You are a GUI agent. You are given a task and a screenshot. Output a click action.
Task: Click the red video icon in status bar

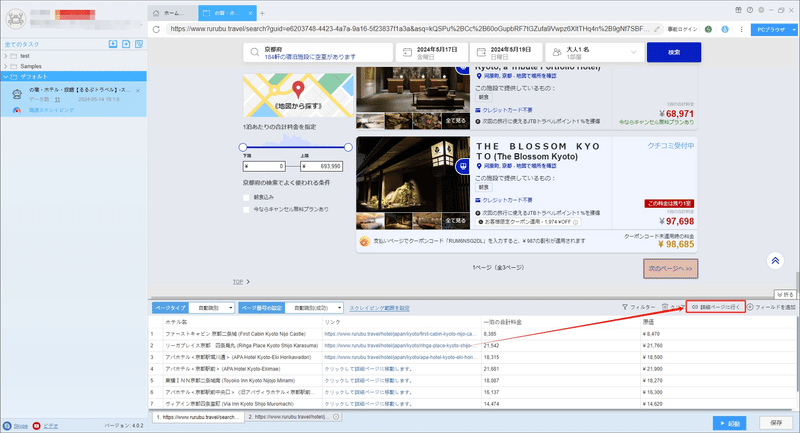tap(36, 425)
